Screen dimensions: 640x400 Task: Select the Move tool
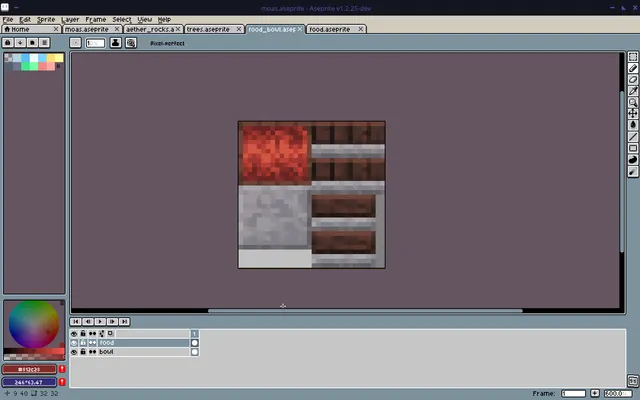pyautogui.click(x=633, y=113)
